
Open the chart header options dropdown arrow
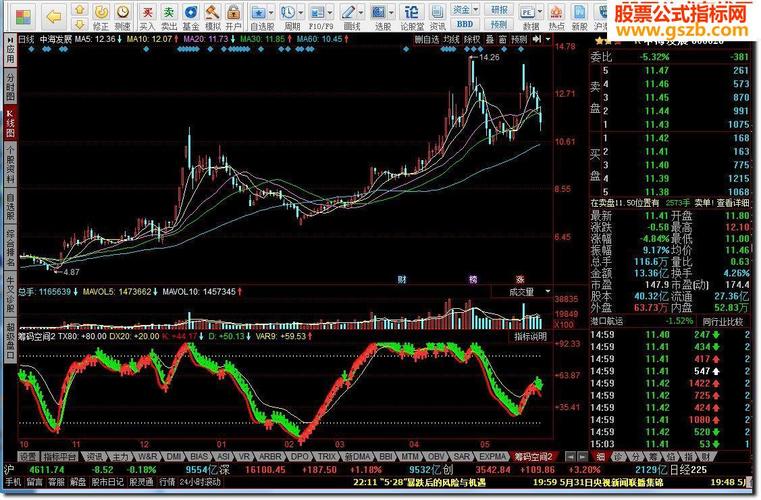(x=548, y=39)
